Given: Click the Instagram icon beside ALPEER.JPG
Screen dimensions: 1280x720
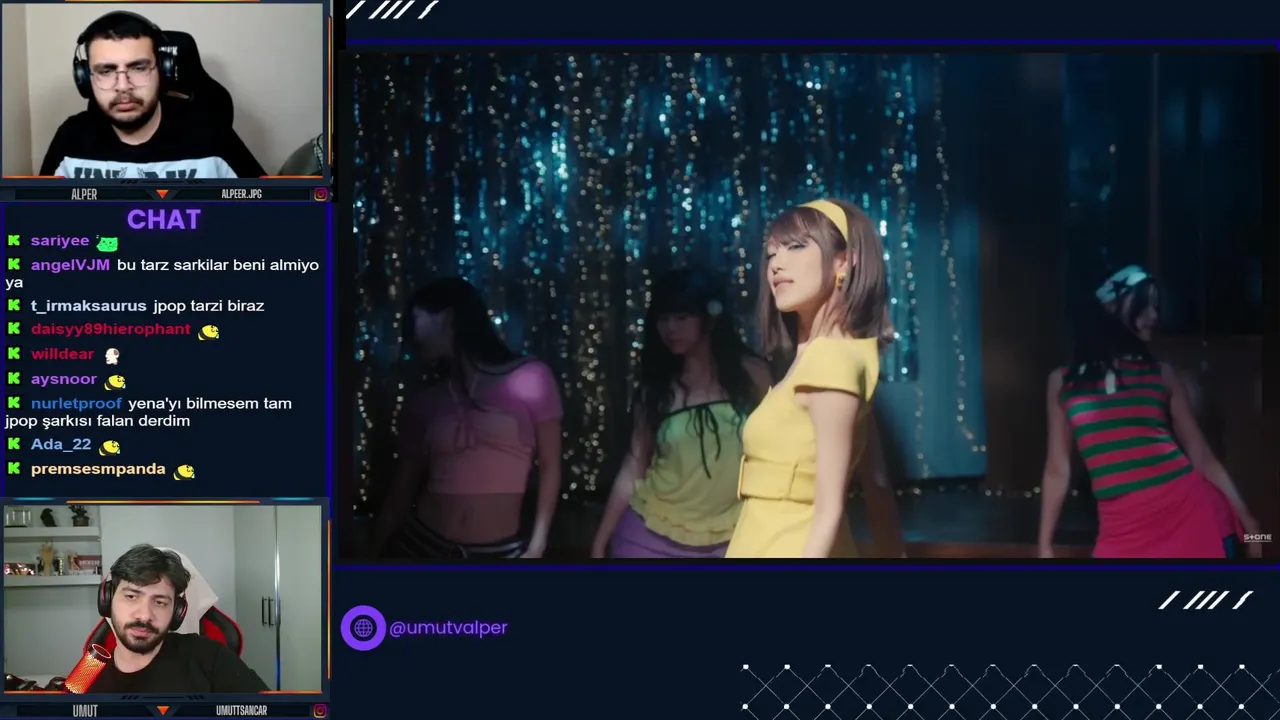Looking at the screenshot, I should (x=320, y=194).
